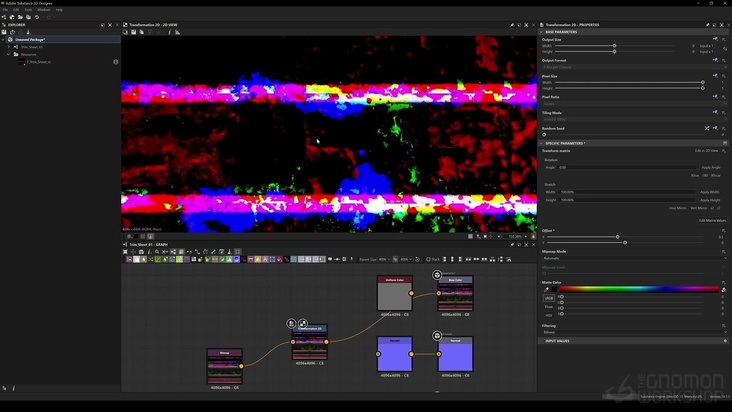
Task: Expand the Trim_Sheet_01 tree item
Action: click(9, 47)
